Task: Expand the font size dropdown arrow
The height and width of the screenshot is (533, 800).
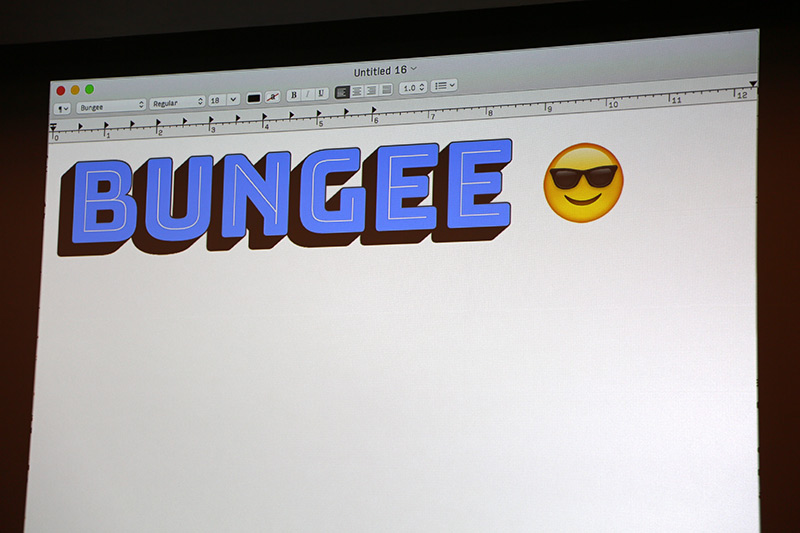Action: pos(233,99)
